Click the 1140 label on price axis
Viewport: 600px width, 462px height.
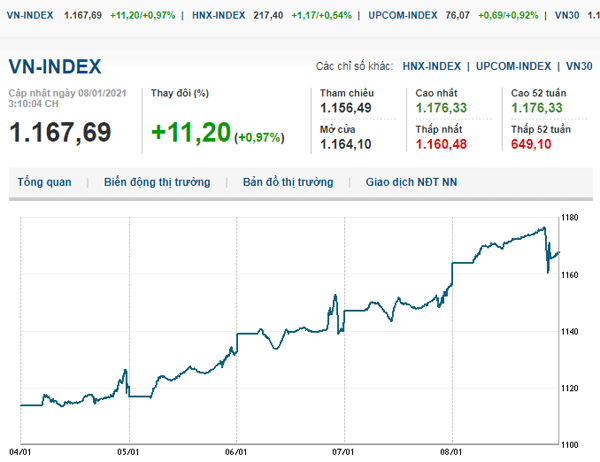tap(571, 331)
